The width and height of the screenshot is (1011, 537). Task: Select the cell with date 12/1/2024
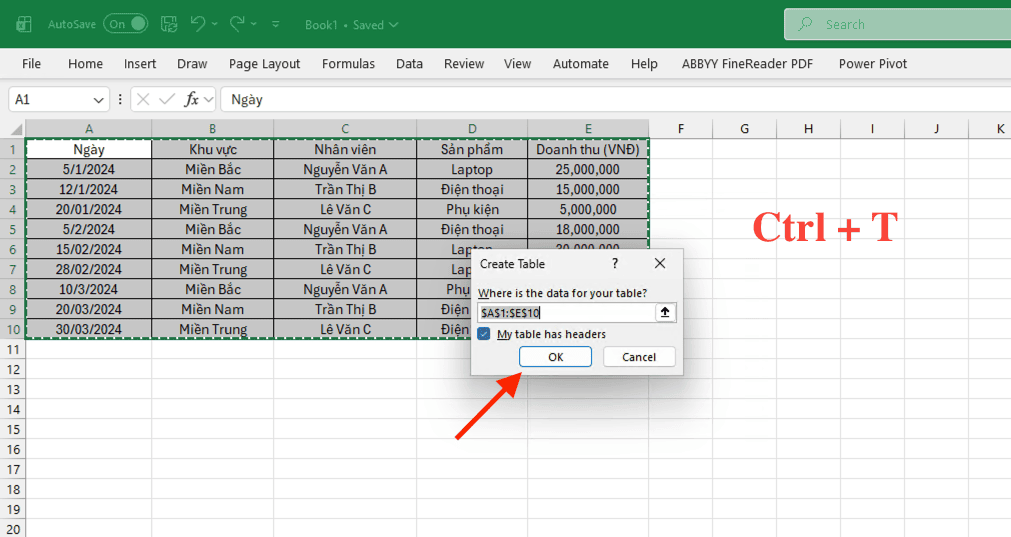pyautogui.click(x=88, y=190)
